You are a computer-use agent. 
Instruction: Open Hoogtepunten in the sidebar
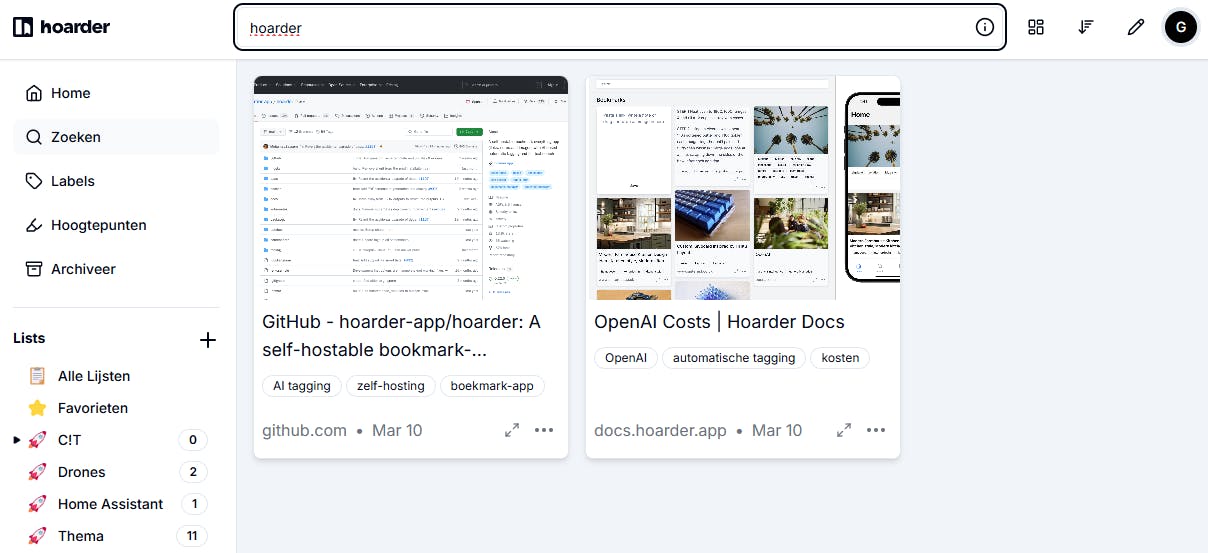pos(116,225)
